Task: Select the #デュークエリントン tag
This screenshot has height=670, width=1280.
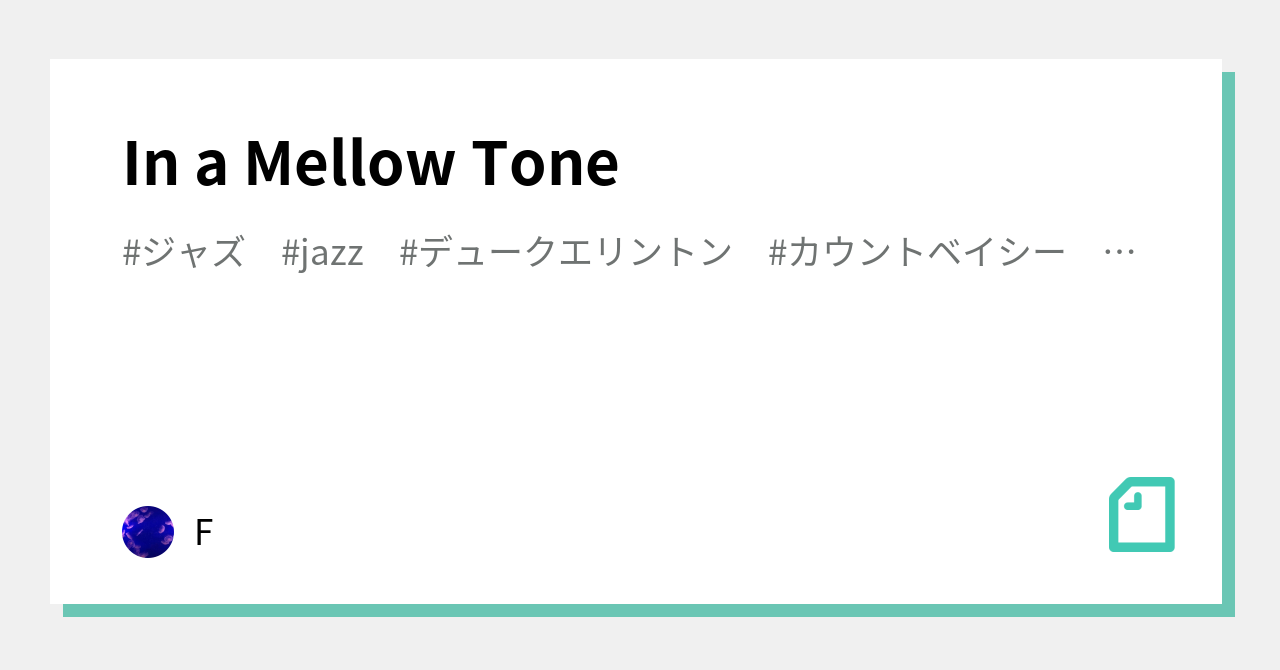Action: pyautogui.click(x=566, y=252)
